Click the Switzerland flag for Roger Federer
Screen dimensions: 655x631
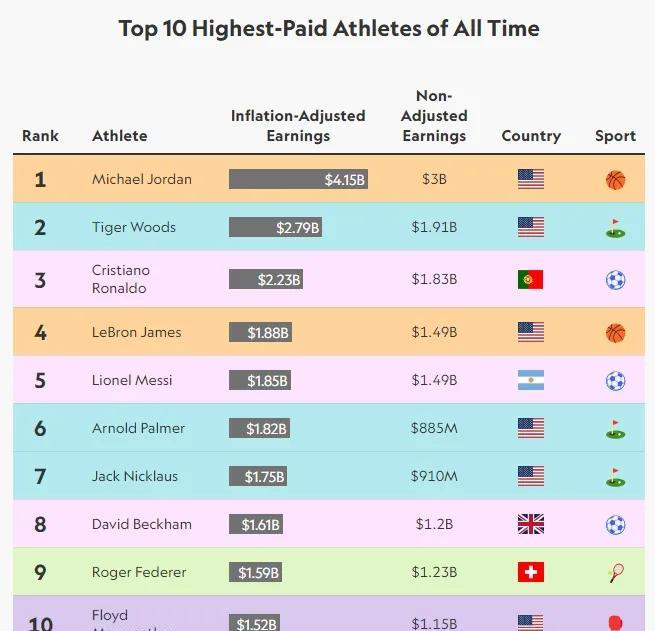click(531, 572)
